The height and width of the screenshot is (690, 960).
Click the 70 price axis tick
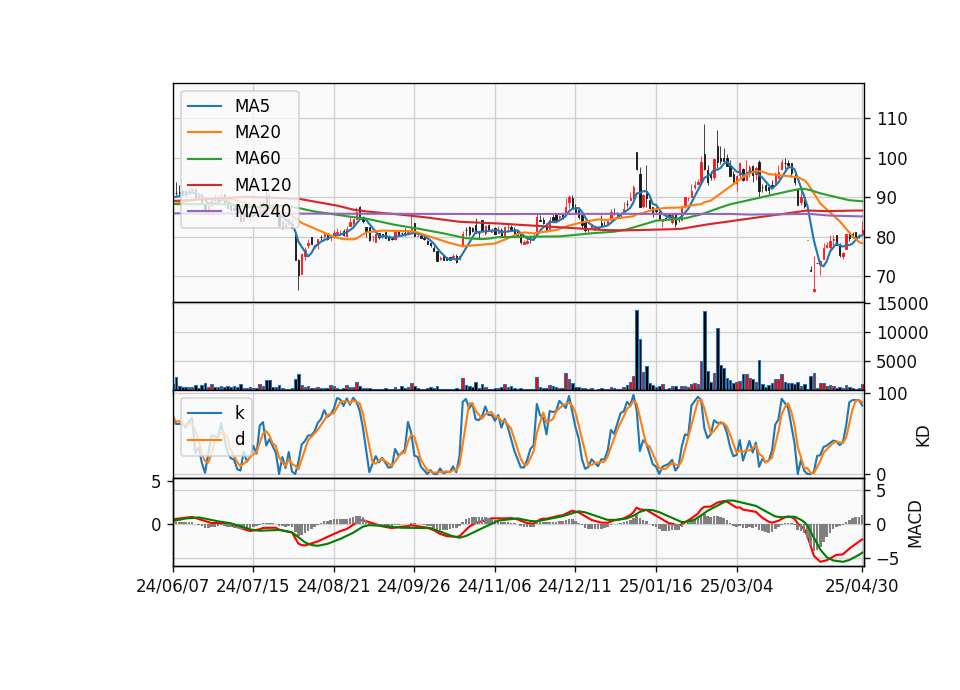pos(887,277)
